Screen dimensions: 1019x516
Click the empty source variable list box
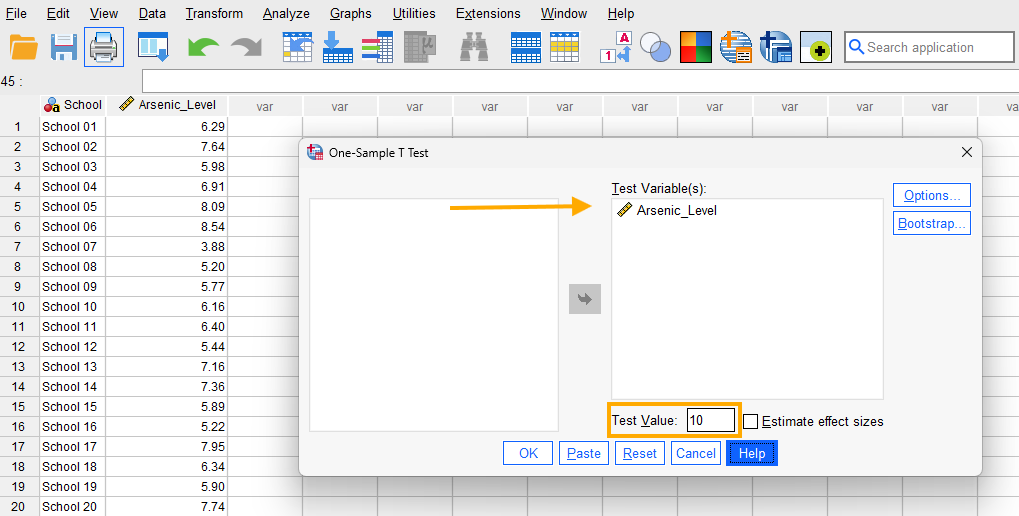[x=433, y=315]
